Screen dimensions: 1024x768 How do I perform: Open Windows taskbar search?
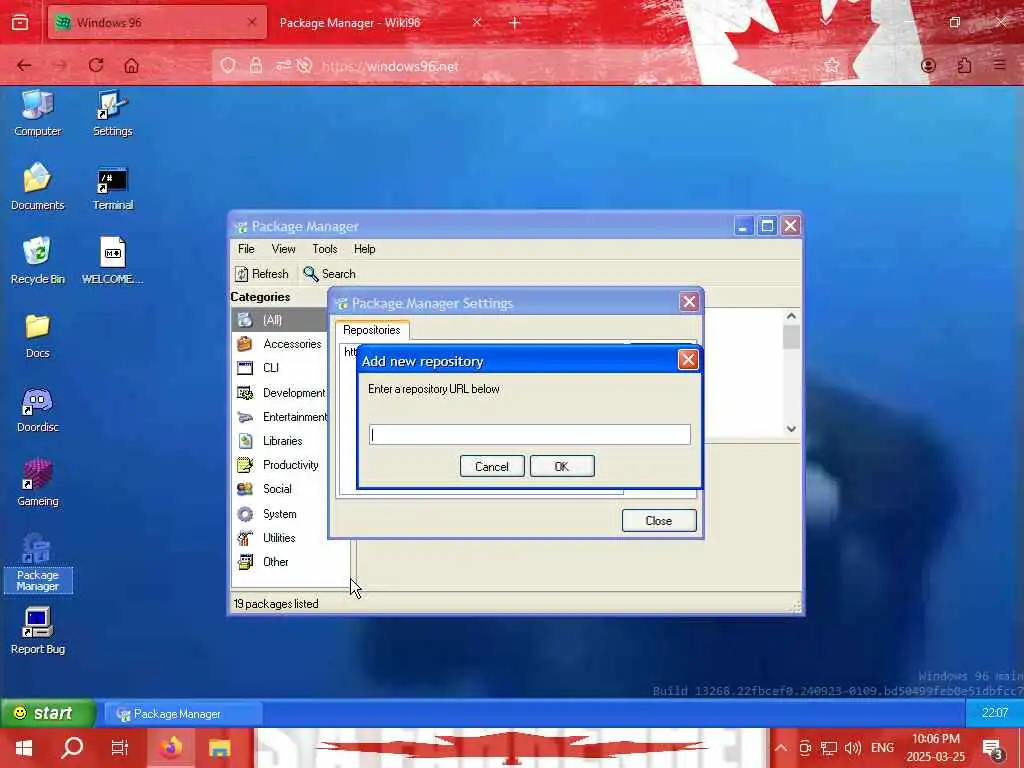click(x=72, y=748)
